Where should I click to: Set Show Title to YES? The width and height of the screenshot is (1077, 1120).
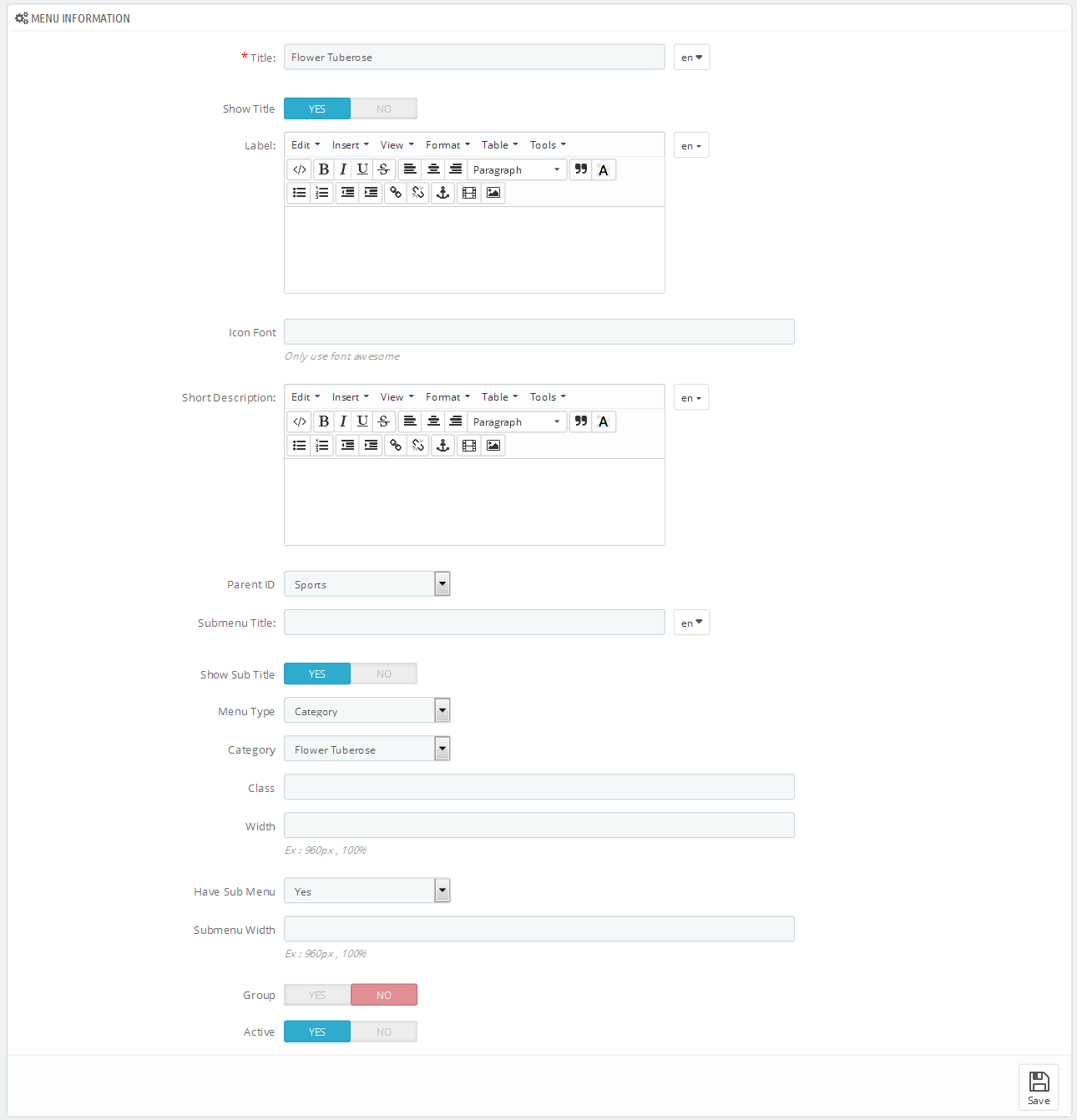(x=317, y=108)
